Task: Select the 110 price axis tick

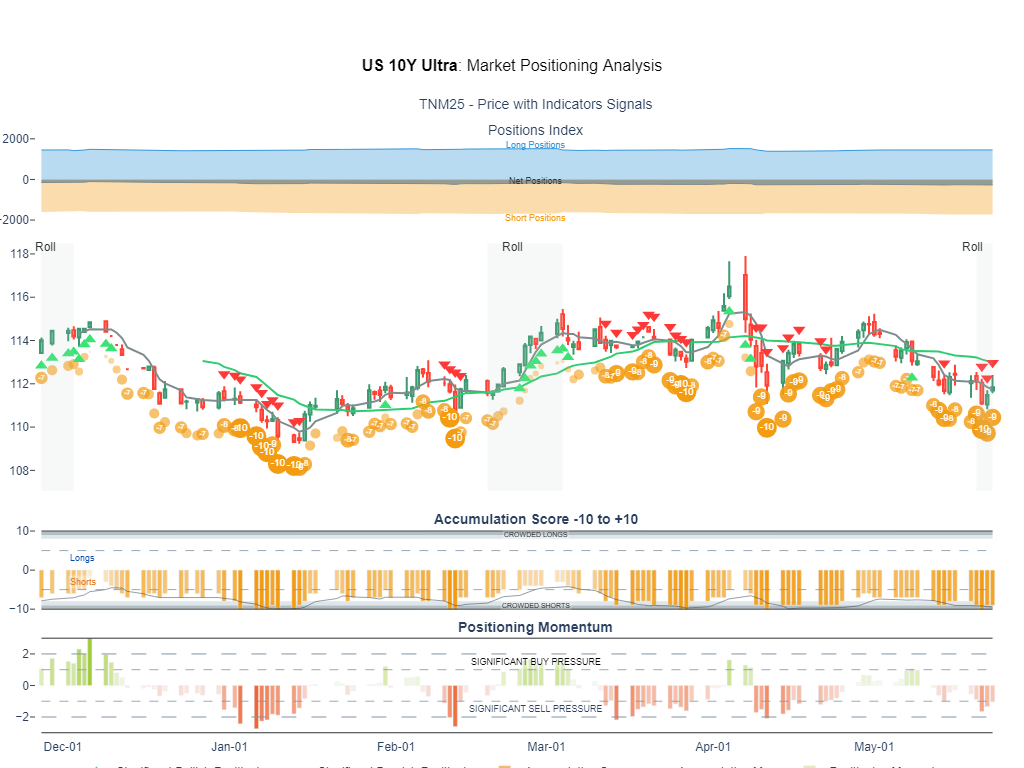Action: point(19,427)
